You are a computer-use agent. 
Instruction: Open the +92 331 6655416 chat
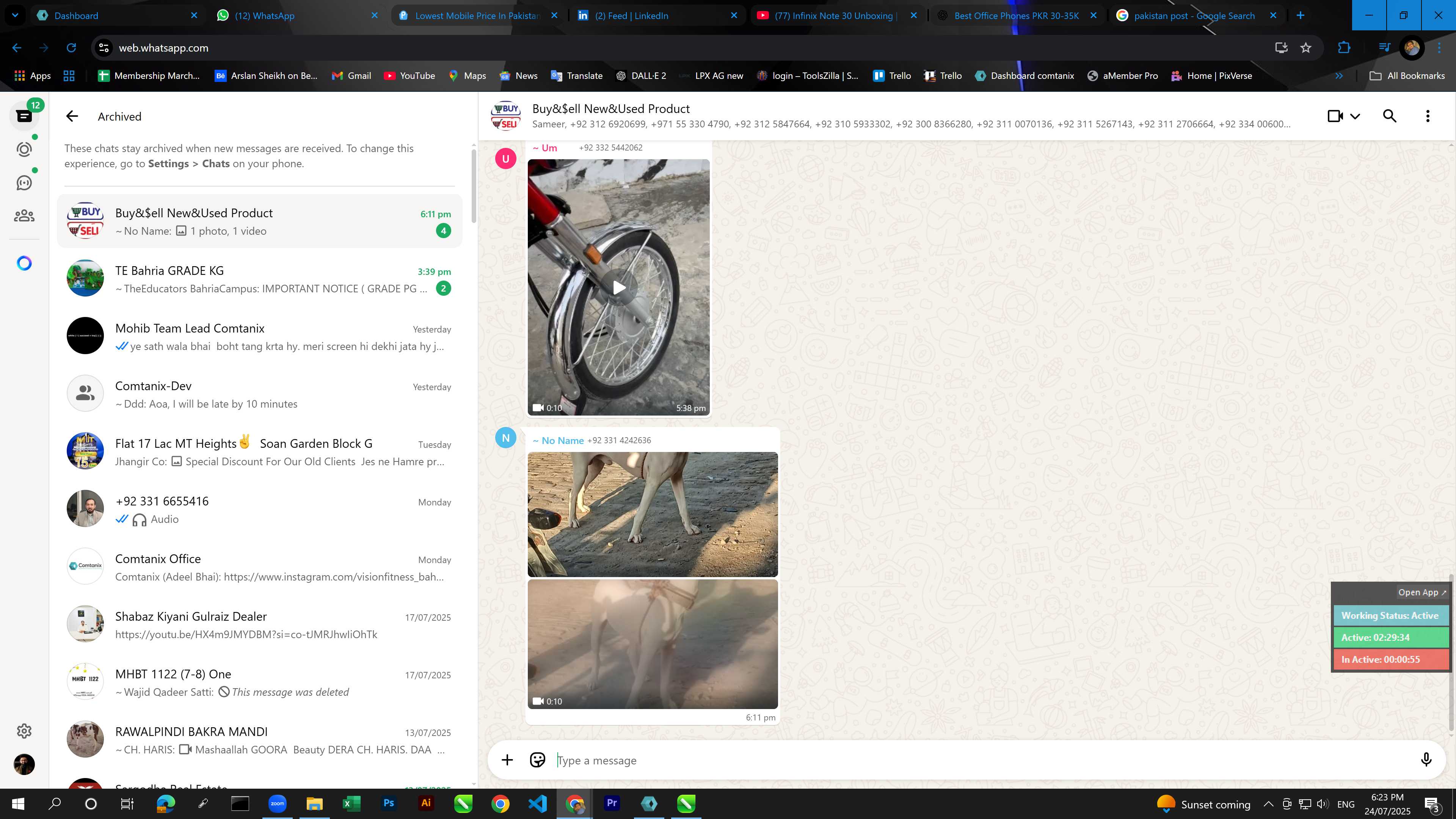pos(259,509)
